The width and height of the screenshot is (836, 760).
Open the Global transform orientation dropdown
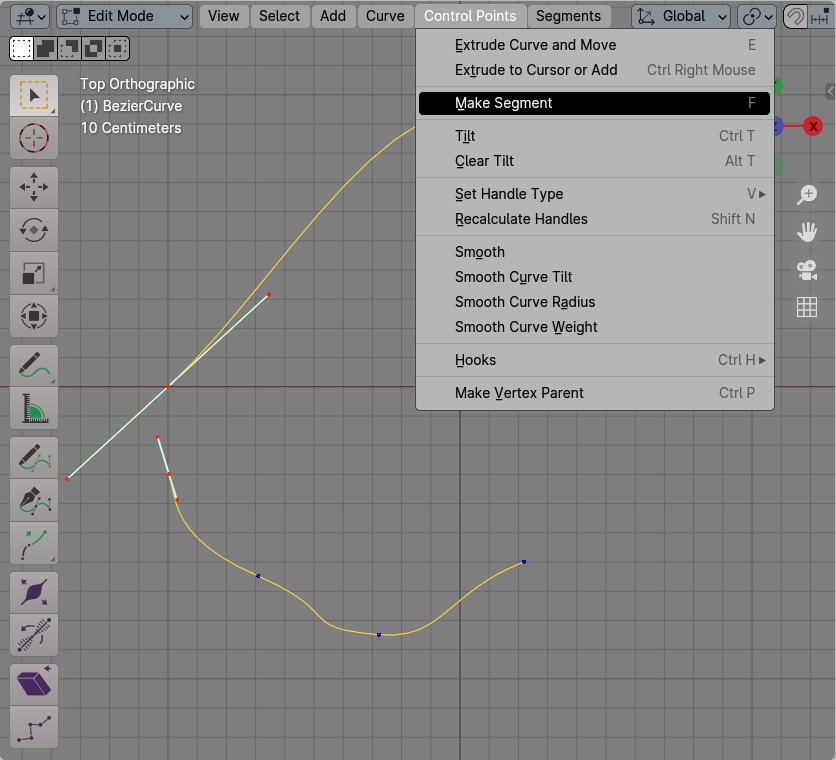click(x=681, y=17)
